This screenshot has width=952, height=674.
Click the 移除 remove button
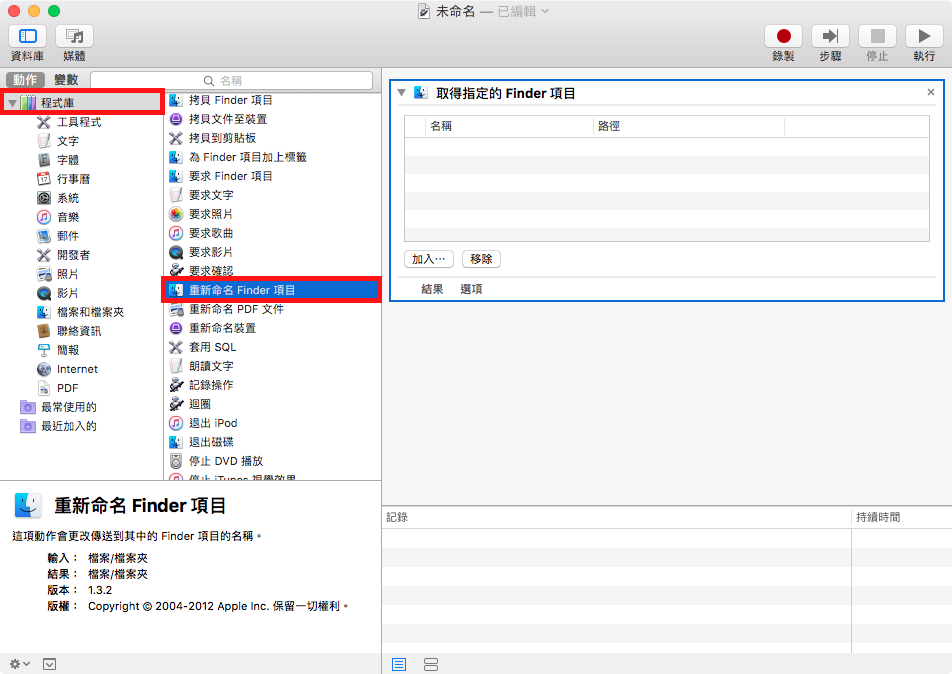[481, 259]
